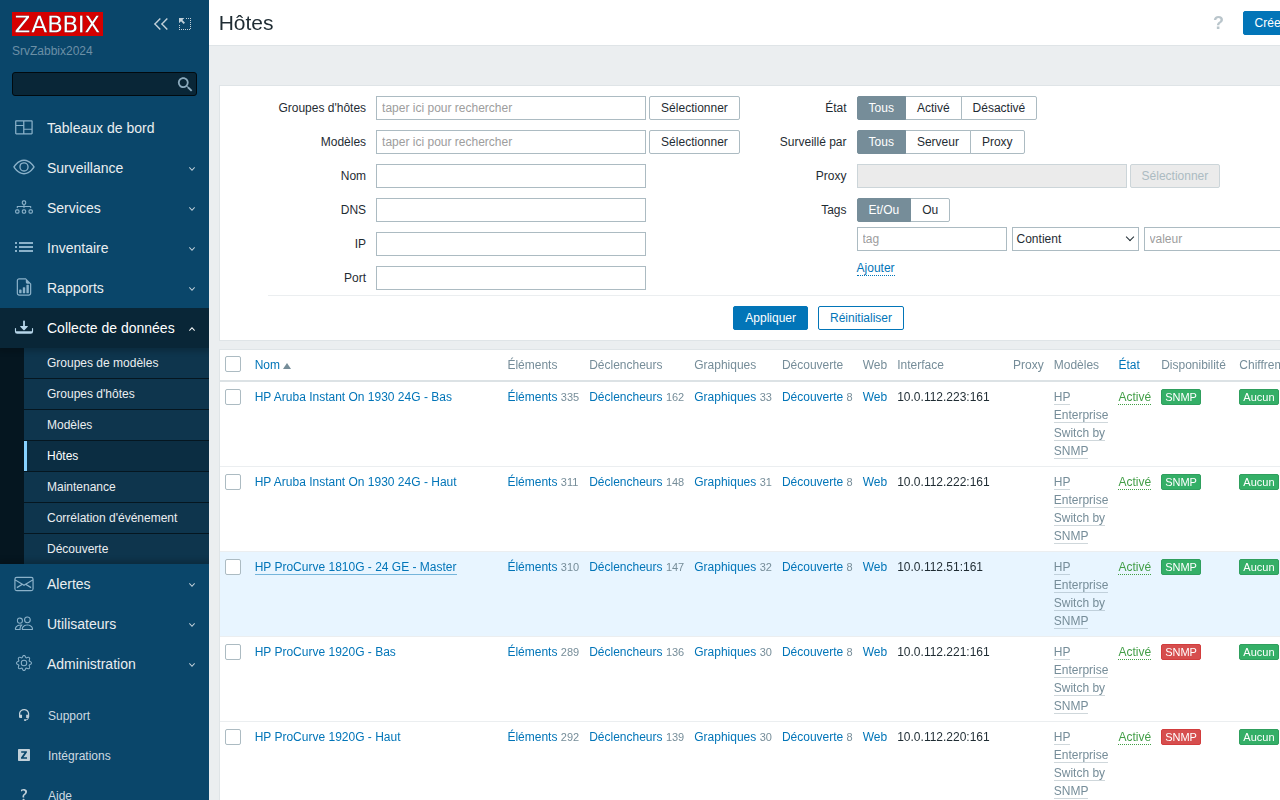Check HP ProCurve 1920G - Haut row
This screenshot has height=800, width=1280.
pos(233,737)
